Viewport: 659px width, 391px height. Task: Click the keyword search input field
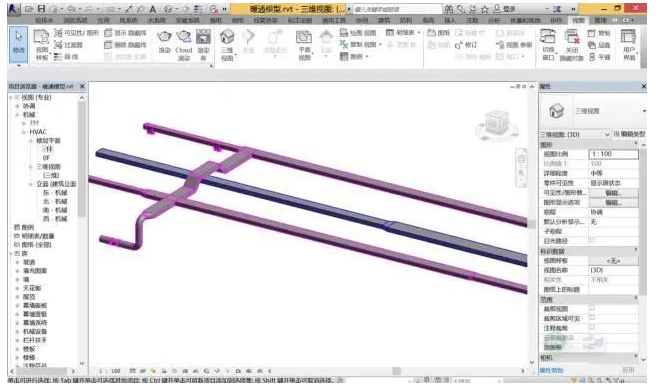tap(397, 9)
